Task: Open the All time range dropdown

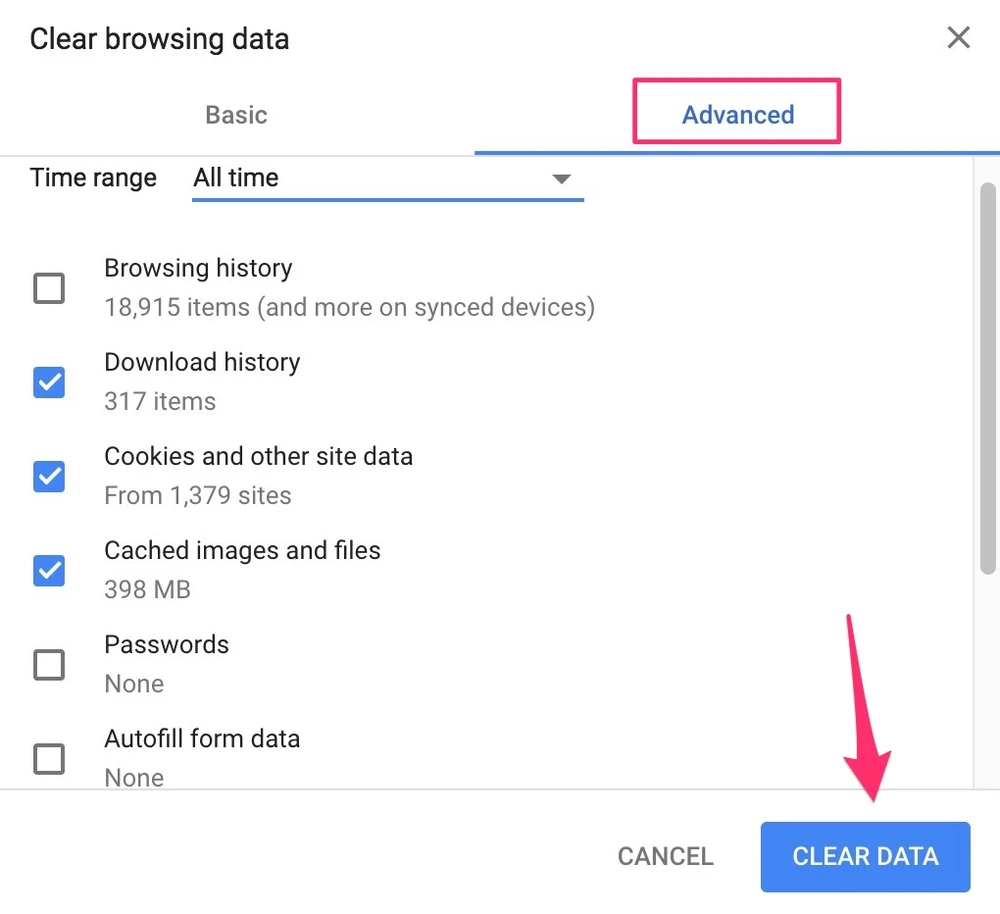Action: point(387,178)
